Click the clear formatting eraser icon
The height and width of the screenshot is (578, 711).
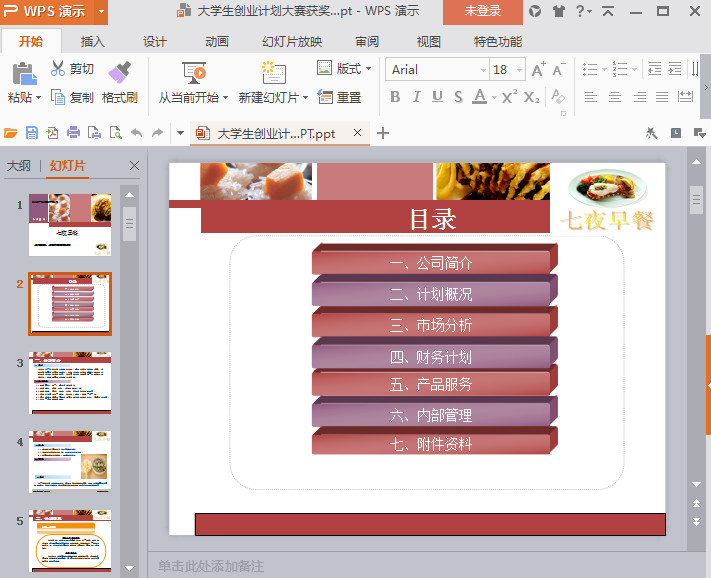558,96
